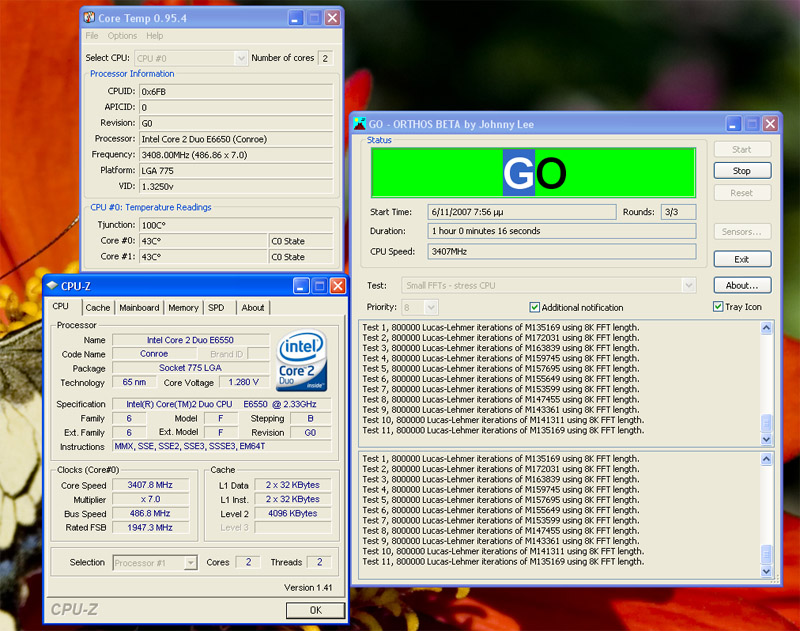Click the Start Time field showing 6/11/2007

pos(521,212)
